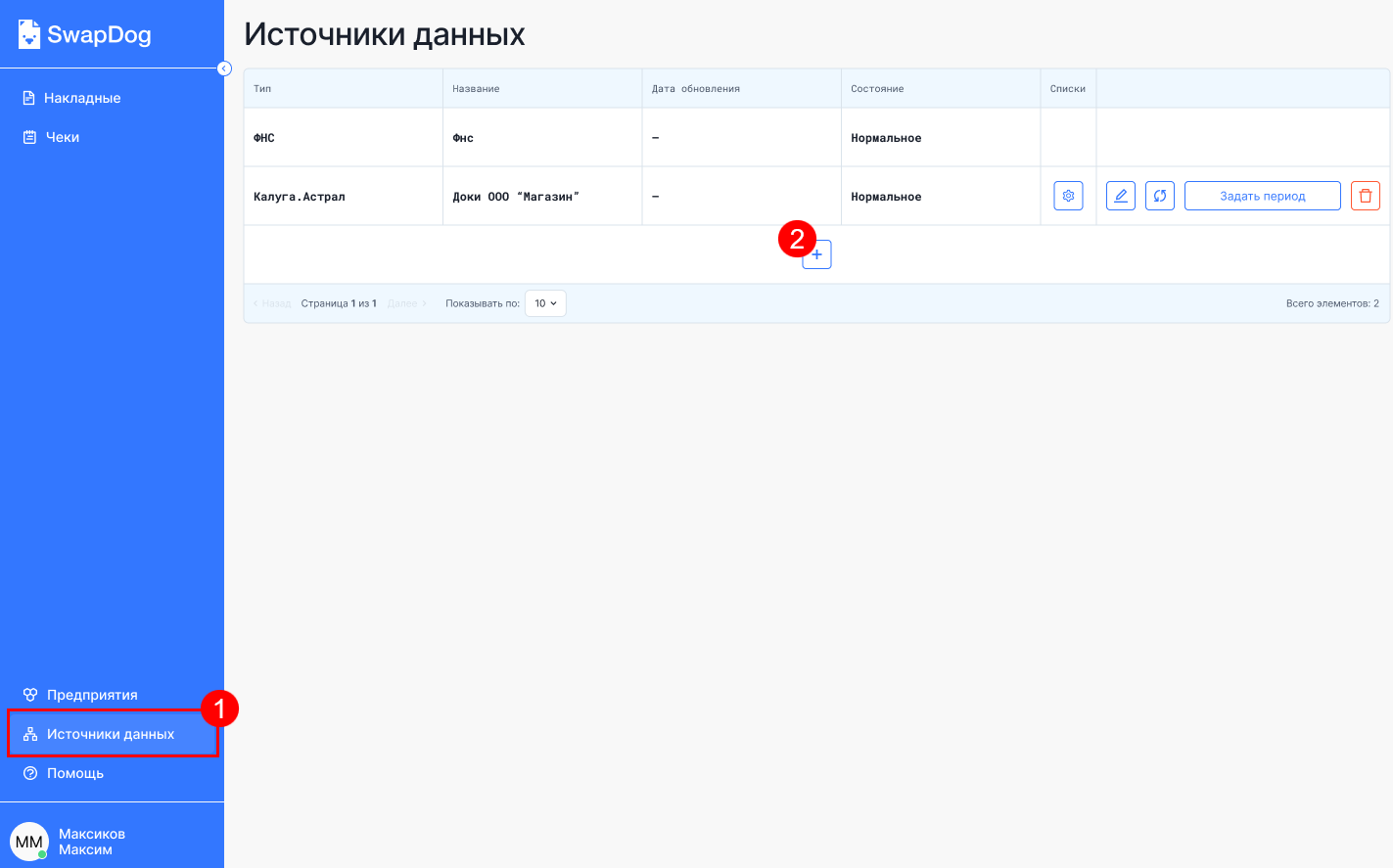Go to the Чеки section

(62, 137)
